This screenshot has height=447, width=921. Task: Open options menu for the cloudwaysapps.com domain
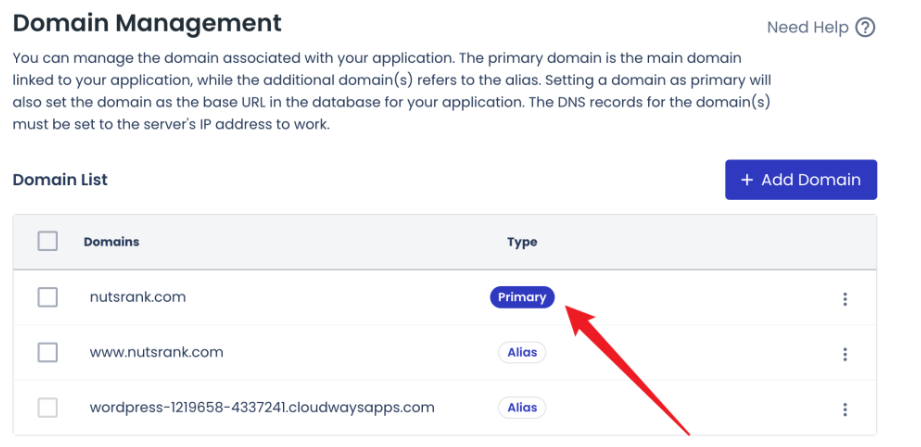pyautogui.click(x=845, y=409)
